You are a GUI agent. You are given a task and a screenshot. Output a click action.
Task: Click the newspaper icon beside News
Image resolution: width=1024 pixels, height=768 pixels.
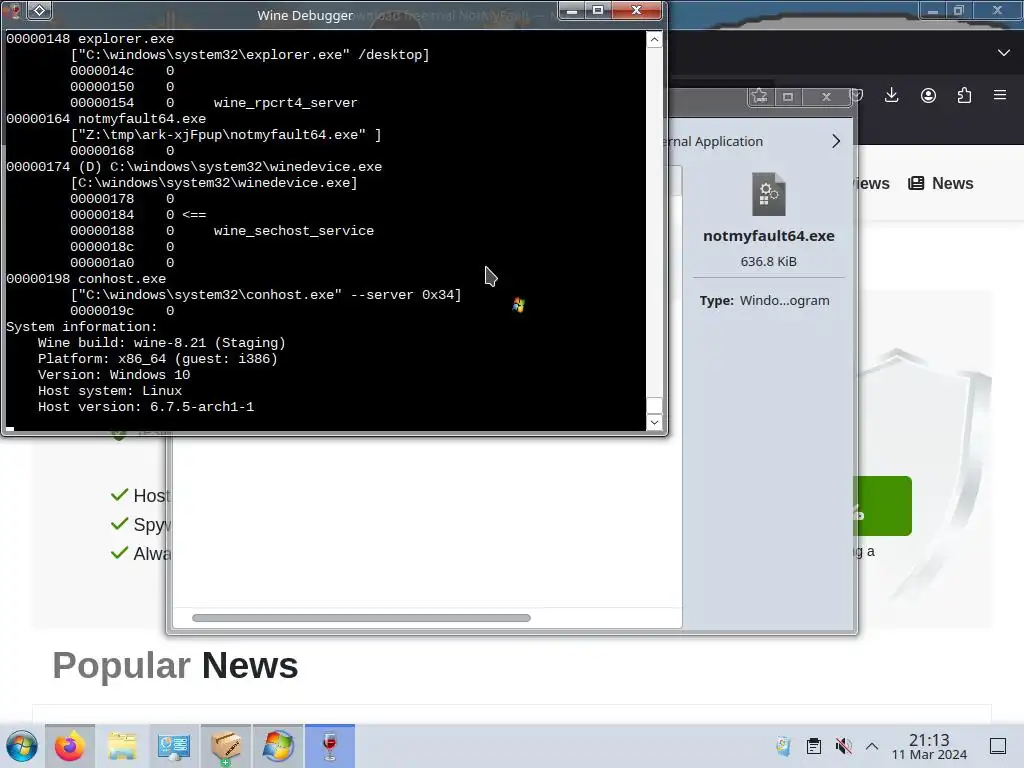916,184
